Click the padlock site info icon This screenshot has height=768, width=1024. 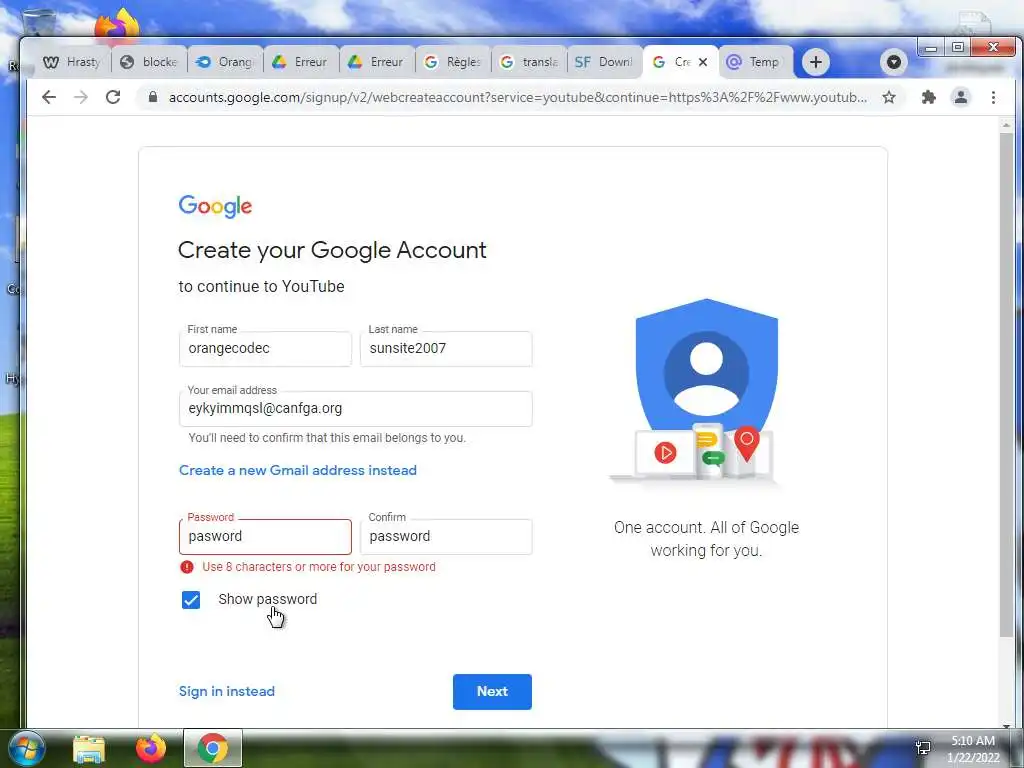click(153, 97)
